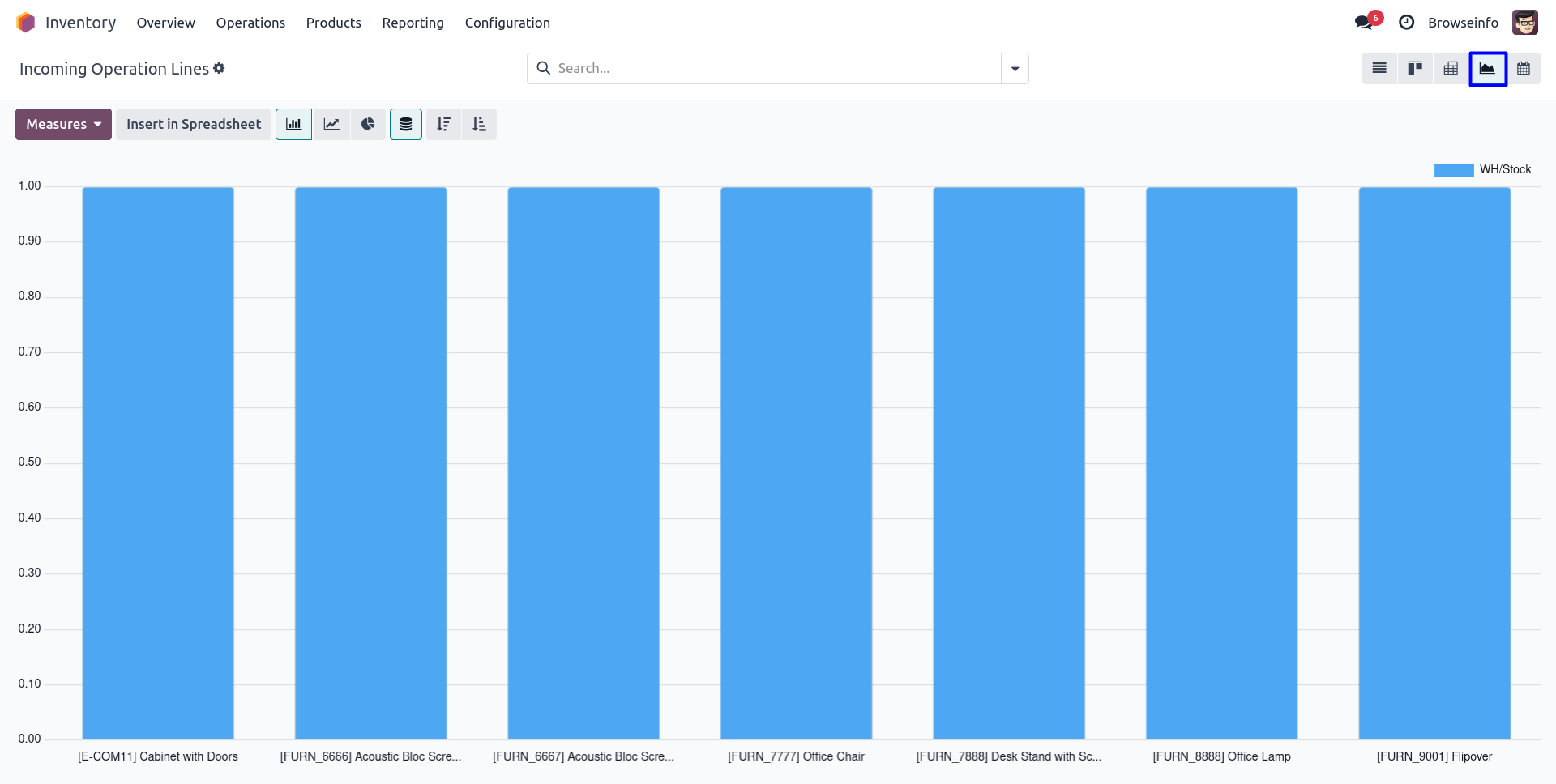Open the Configuration menu
Viewport: 1556px width, 784px height.
507,23
